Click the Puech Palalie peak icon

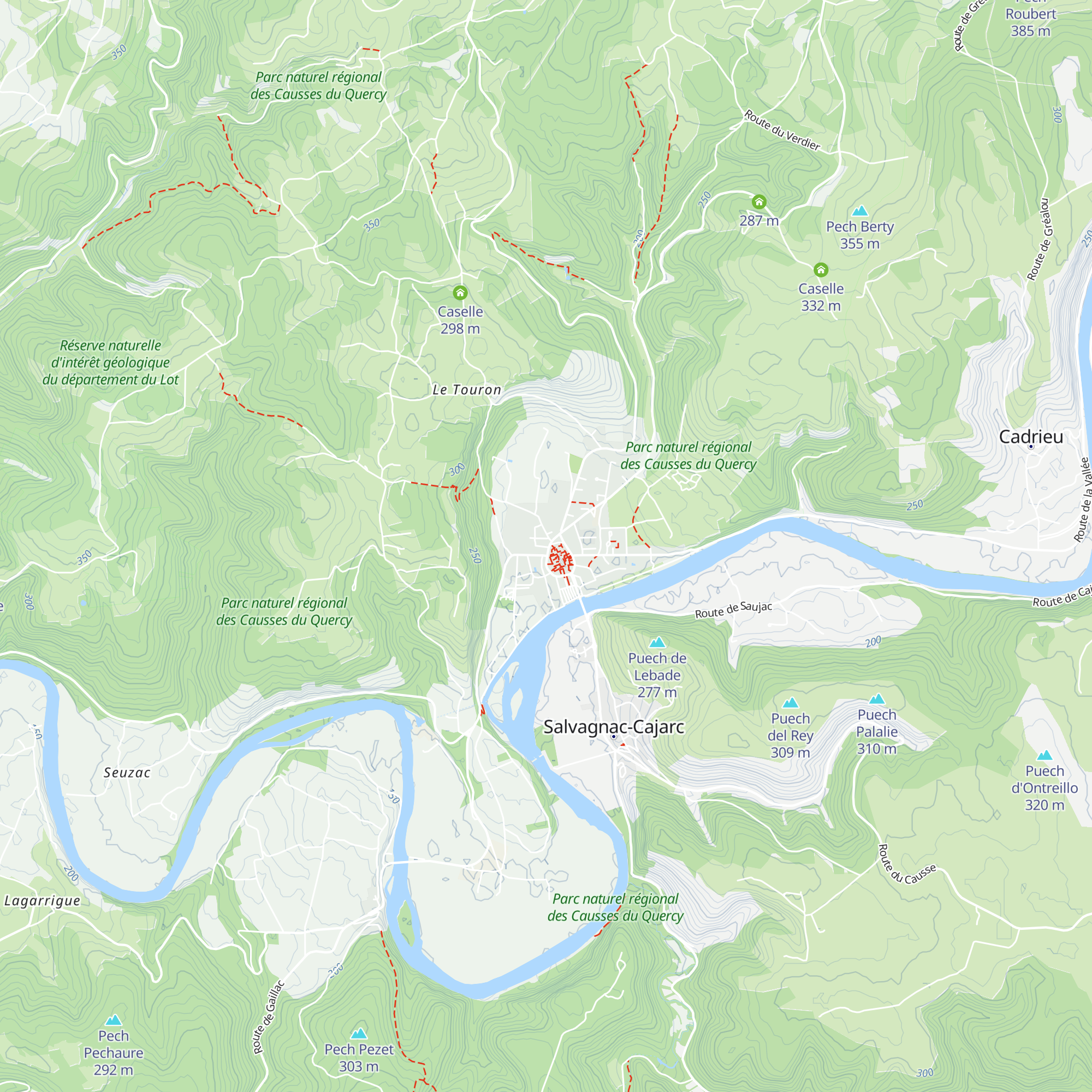tap(877, 699)
